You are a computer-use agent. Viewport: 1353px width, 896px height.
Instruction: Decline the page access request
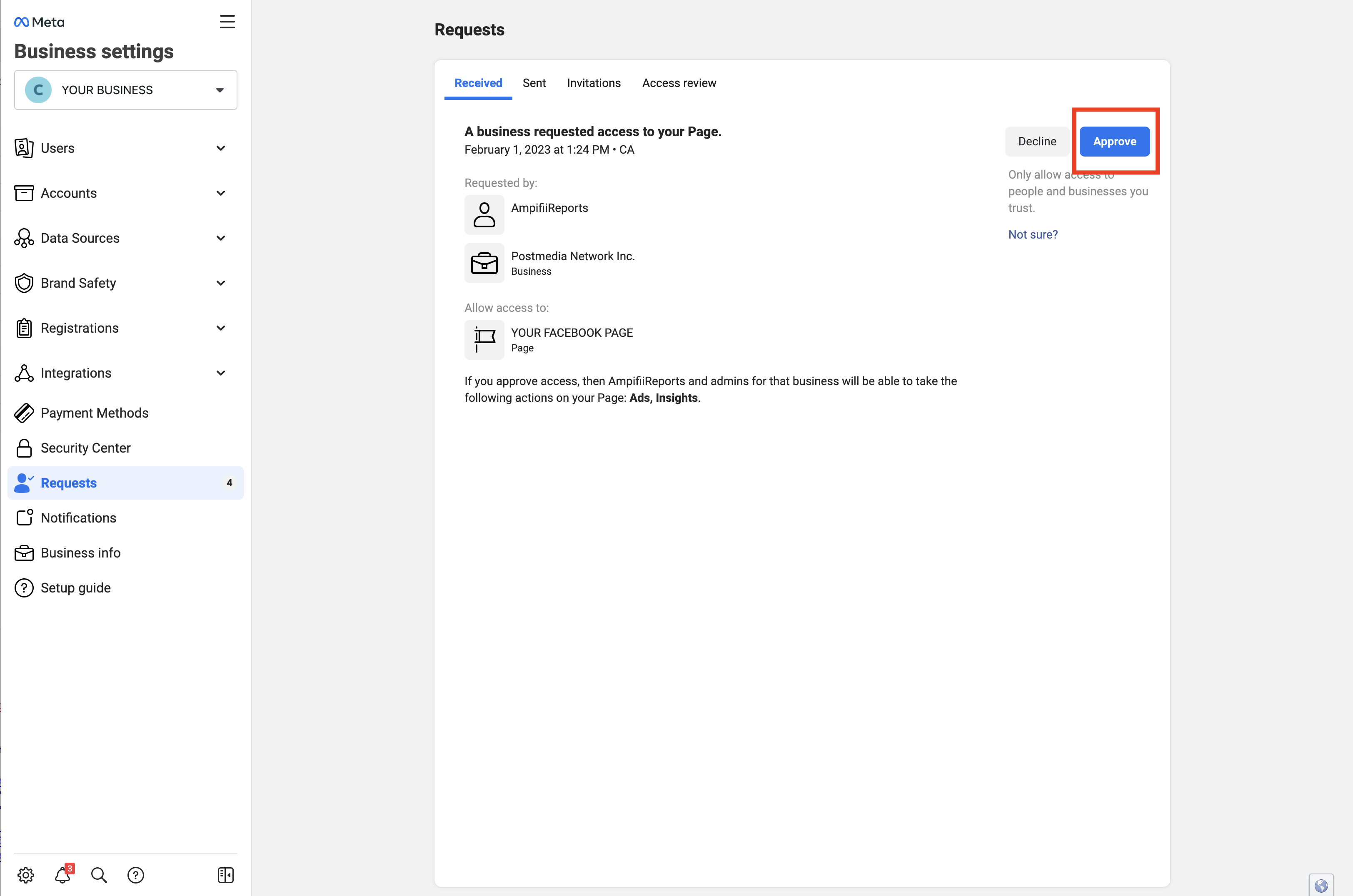point(1037,141)
